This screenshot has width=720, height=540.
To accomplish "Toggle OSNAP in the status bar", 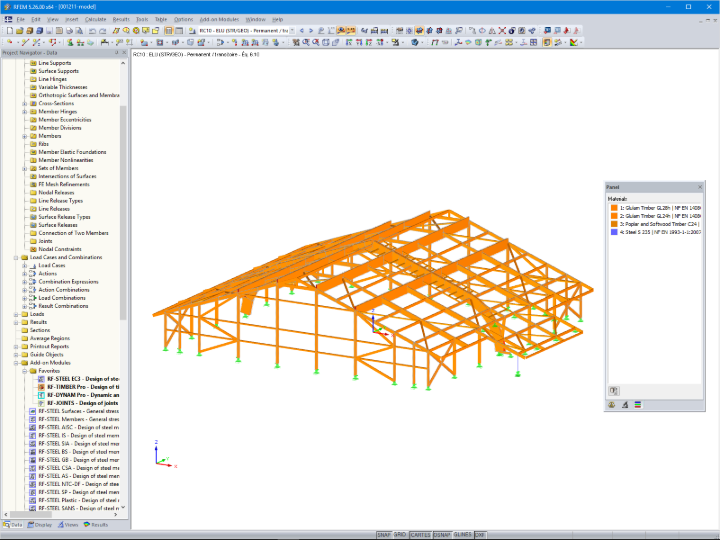I will (442, 535).
